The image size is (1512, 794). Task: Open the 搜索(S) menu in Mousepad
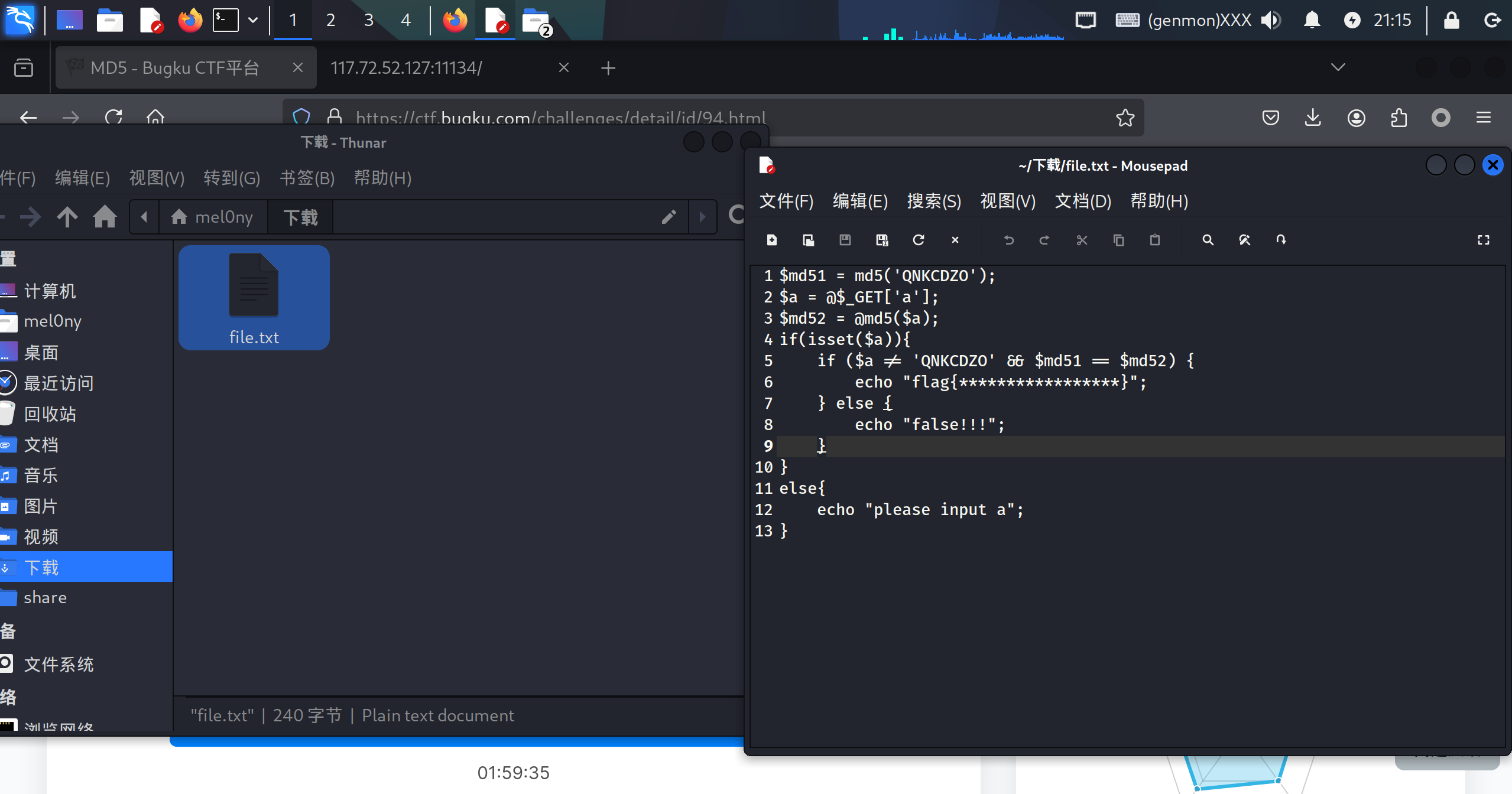tap(933, 201)
